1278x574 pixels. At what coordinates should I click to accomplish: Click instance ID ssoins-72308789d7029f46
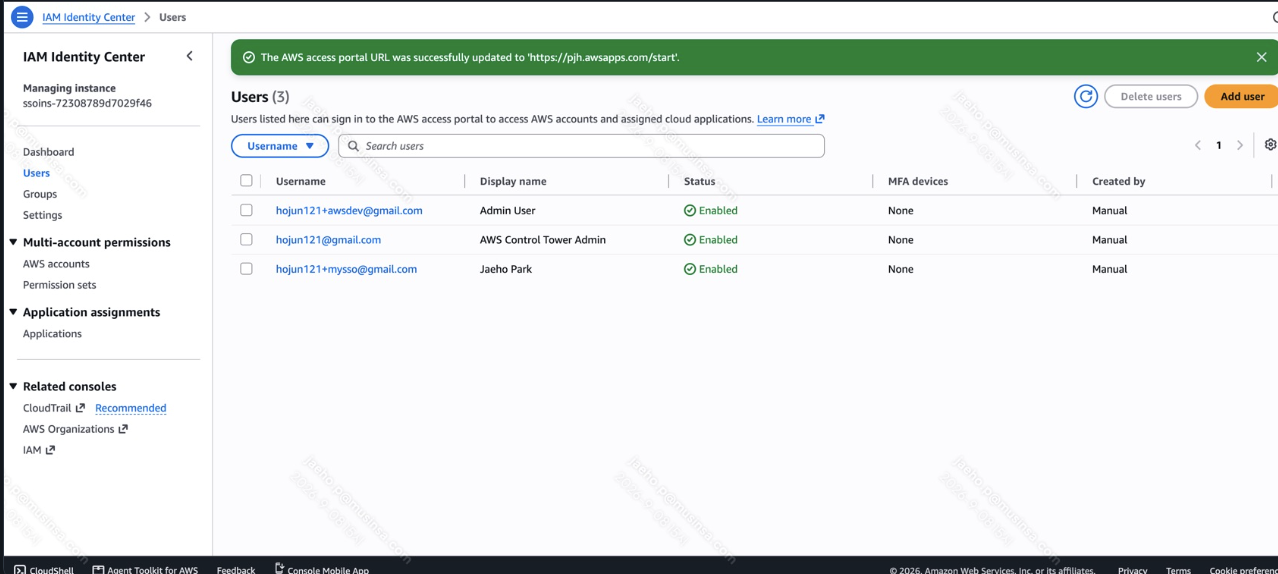(87, 103)
